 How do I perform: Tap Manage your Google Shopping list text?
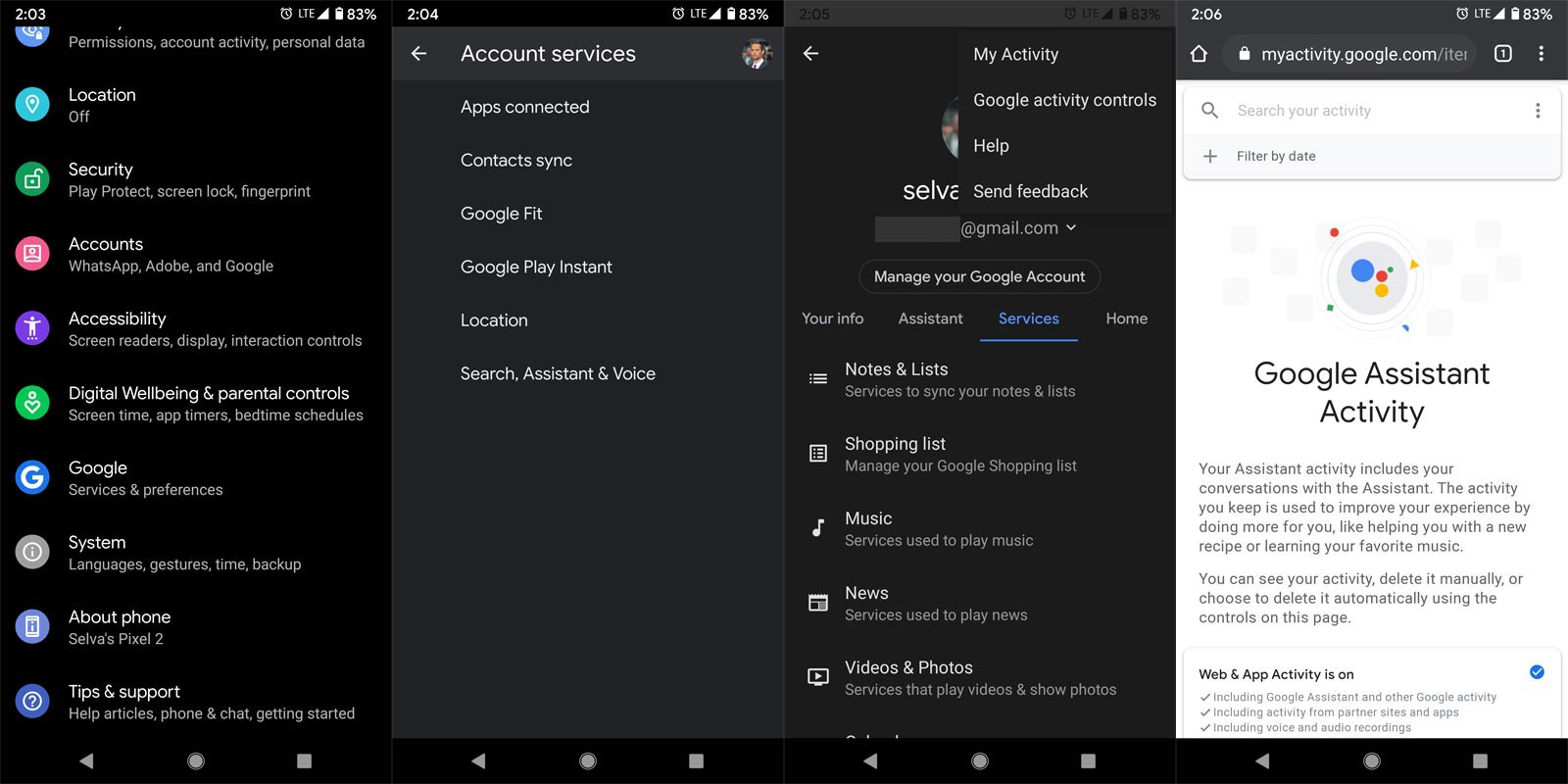(x=960, y=465)
